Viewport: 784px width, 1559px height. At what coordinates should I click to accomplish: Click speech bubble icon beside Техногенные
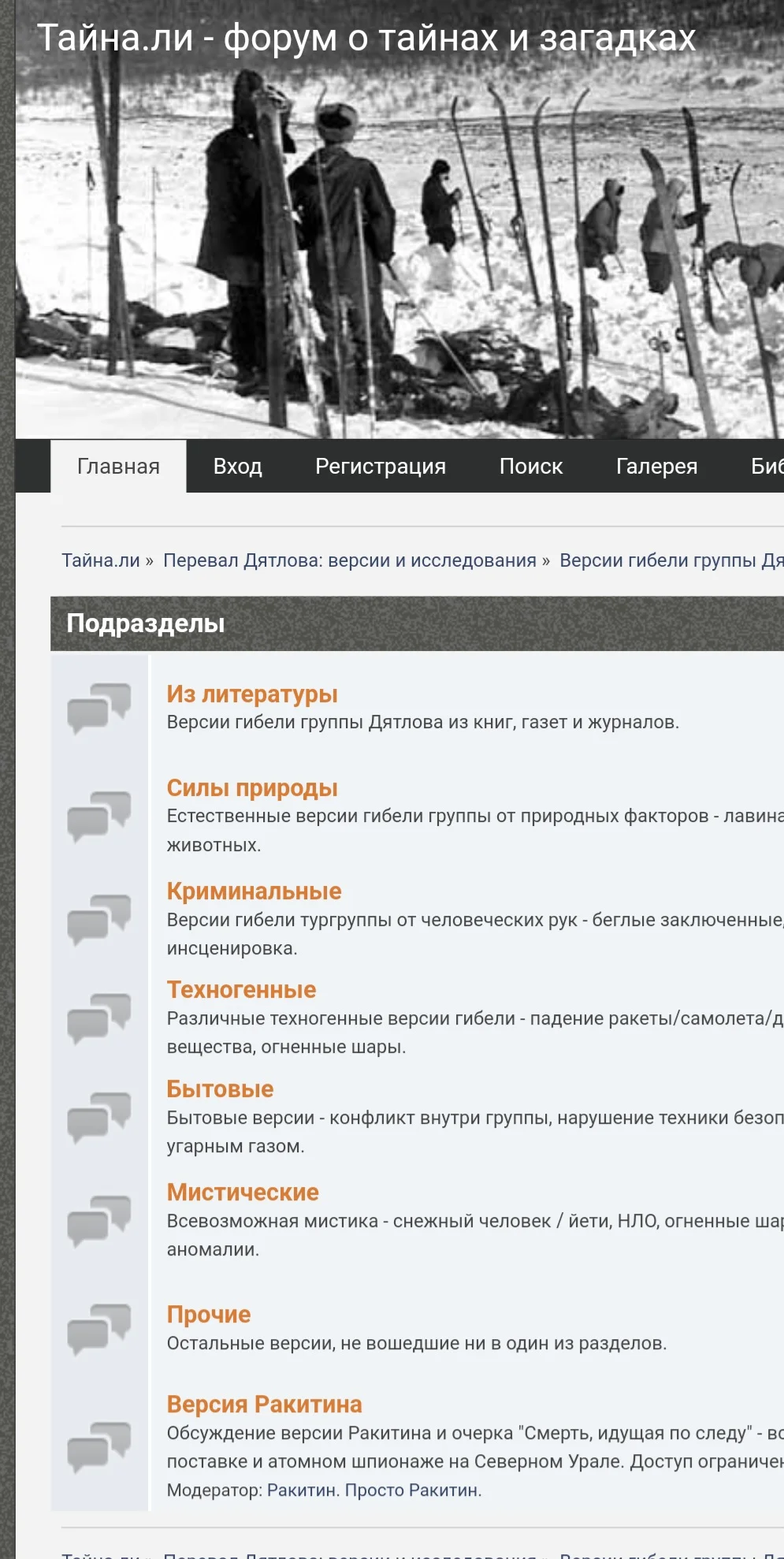pyautogui.click(x=99, y=1018)
